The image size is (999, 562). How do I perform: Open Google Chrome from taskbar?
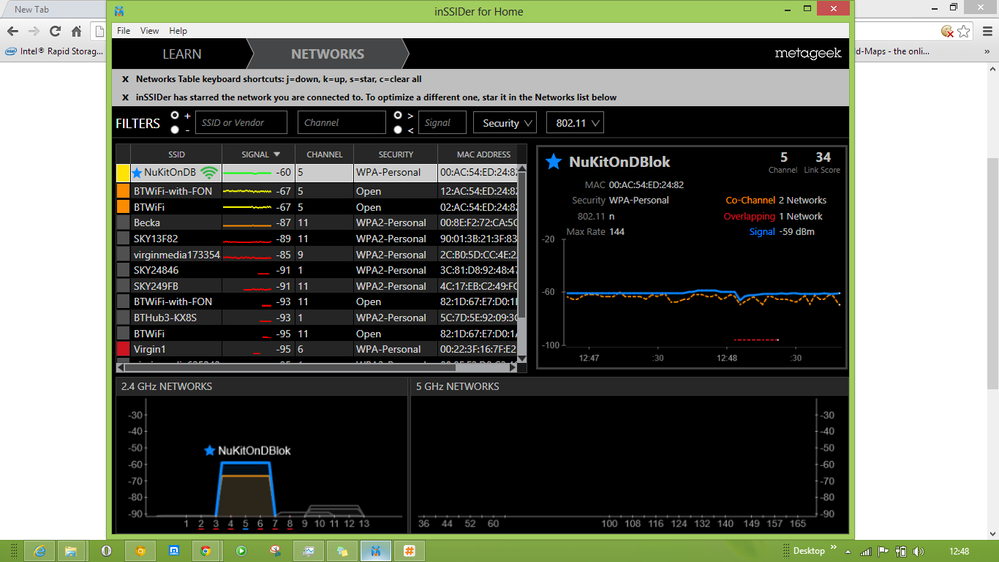[205, 551]
